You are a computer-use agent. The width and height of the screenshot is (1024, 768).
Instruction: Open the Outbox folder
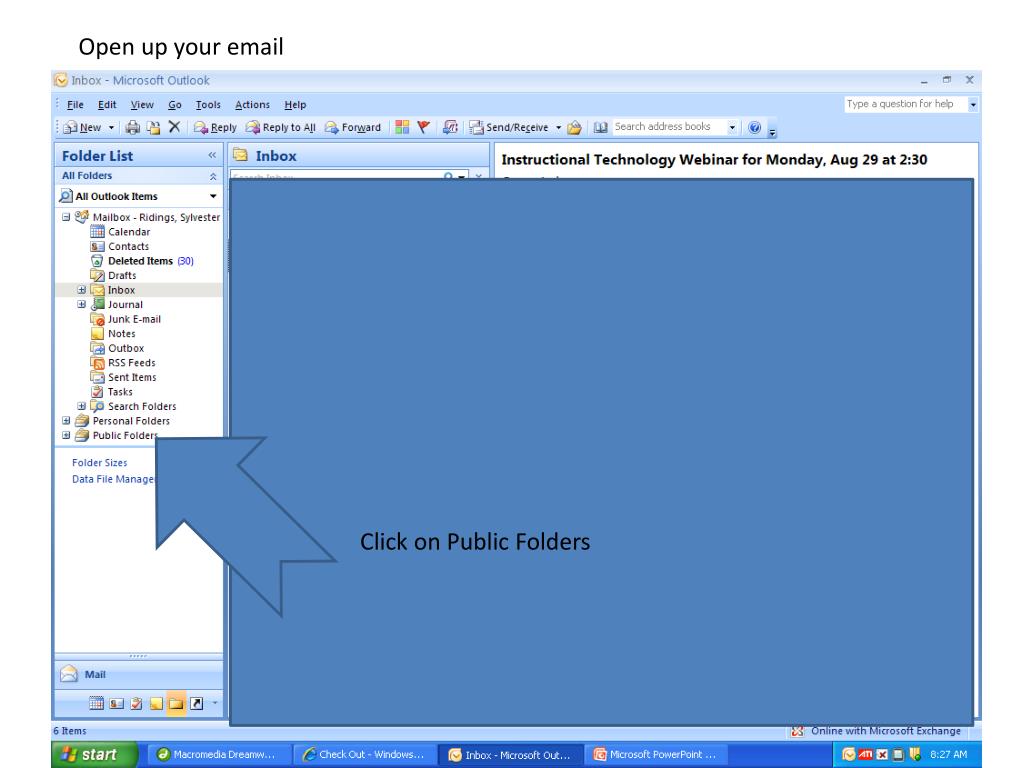(x=126, y=348)
